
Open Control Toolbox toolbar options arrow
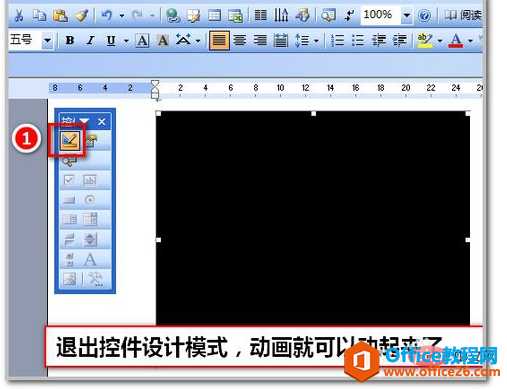[x=84, y=121]
